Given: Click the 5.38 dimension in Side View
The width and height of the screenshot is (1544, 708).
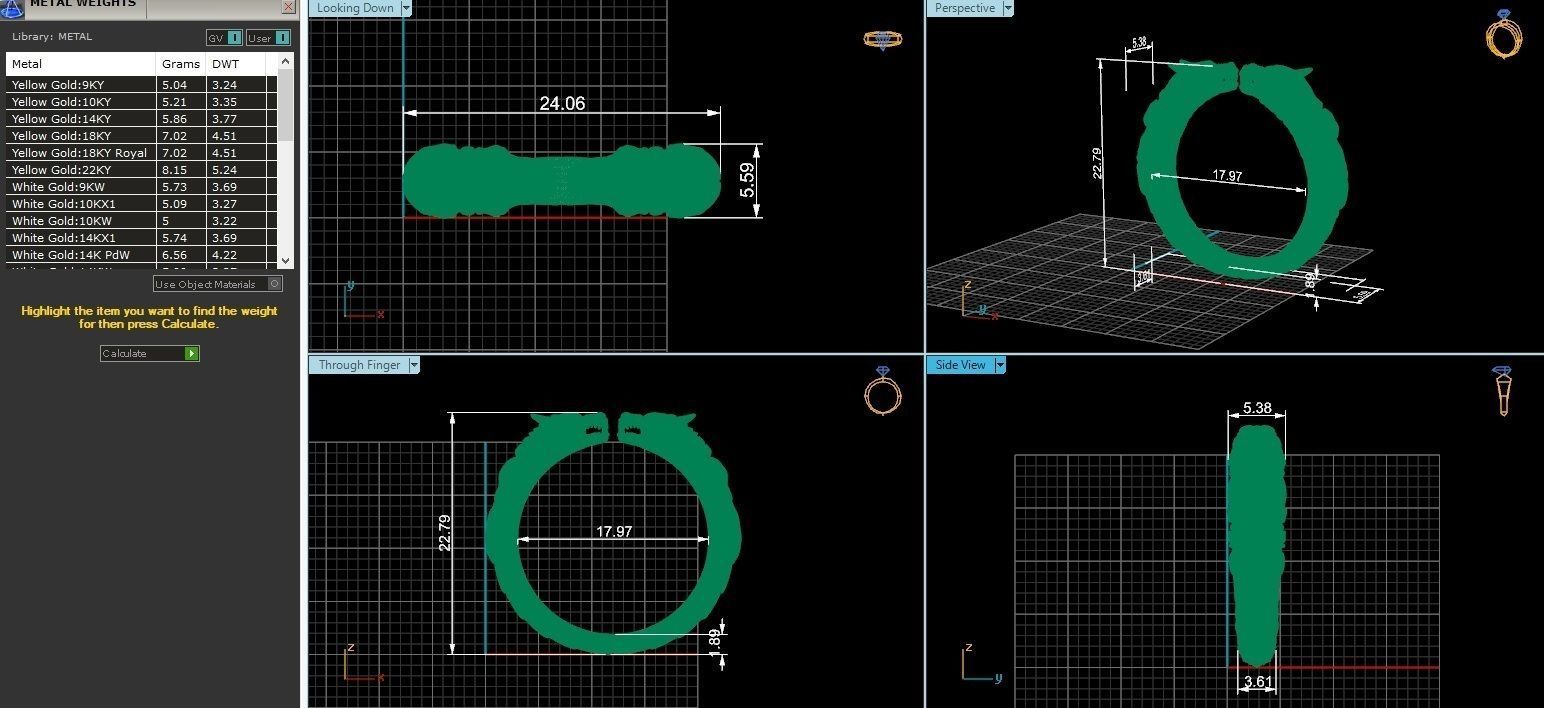Looking at the screenshot, I should pos(1257,408).
